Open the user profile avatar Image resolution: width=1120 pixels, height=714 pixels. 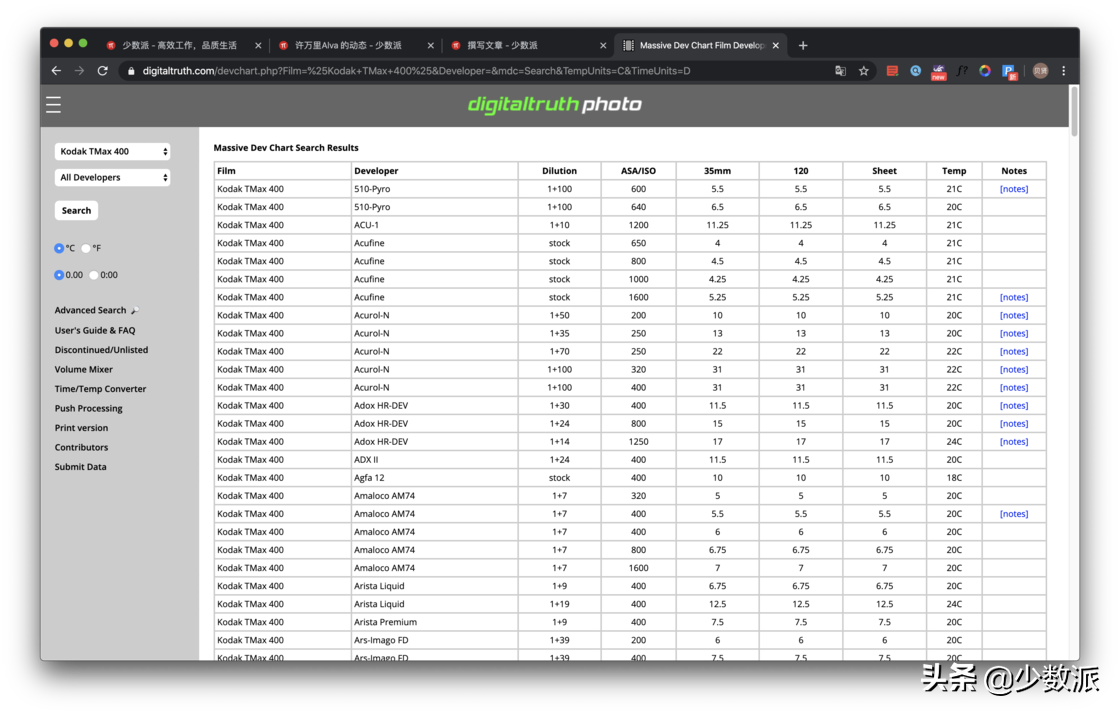[1041, 71]
